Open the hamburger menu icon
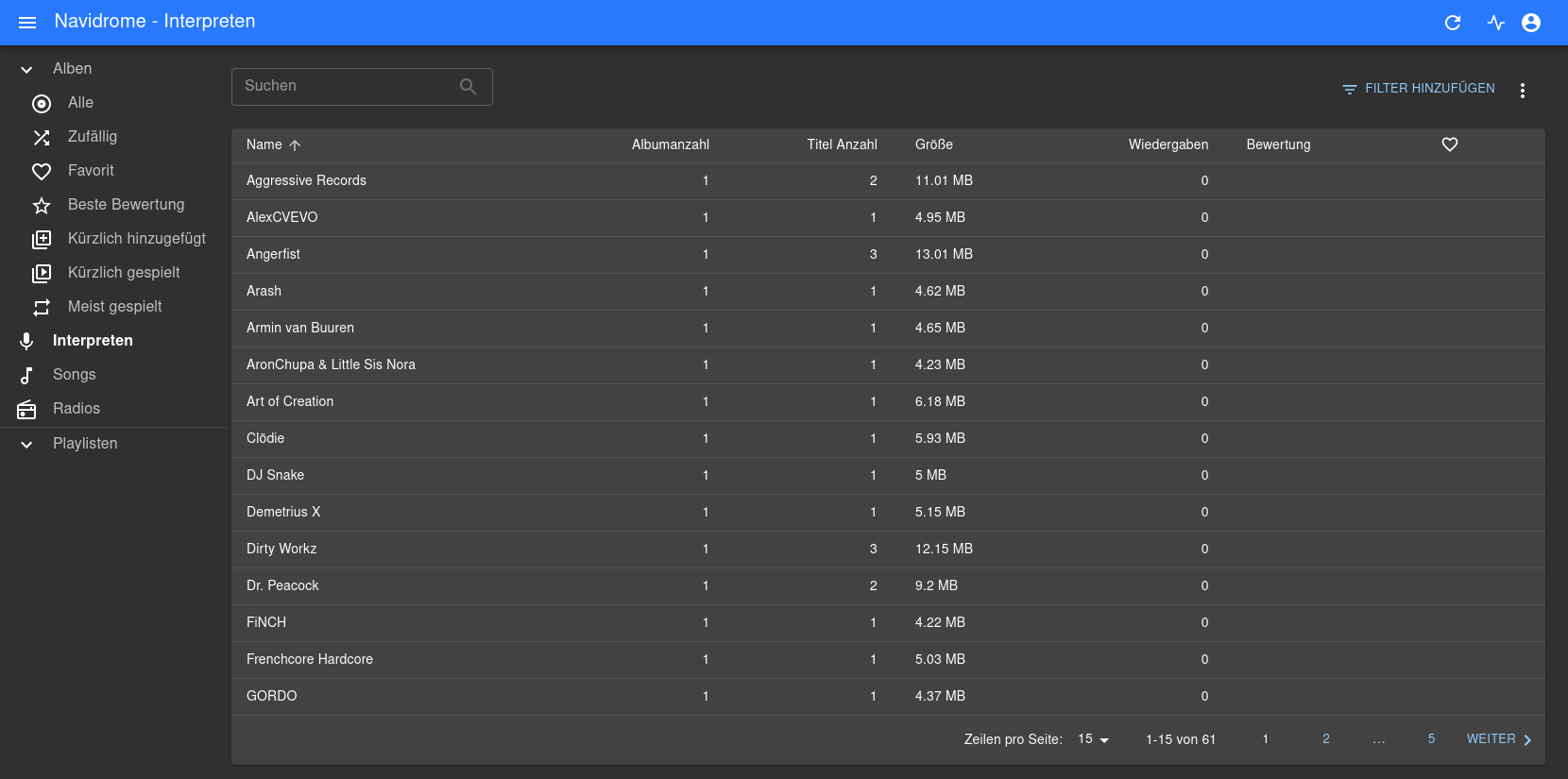Screen dimensions: 1568x779 click(27, 22)
